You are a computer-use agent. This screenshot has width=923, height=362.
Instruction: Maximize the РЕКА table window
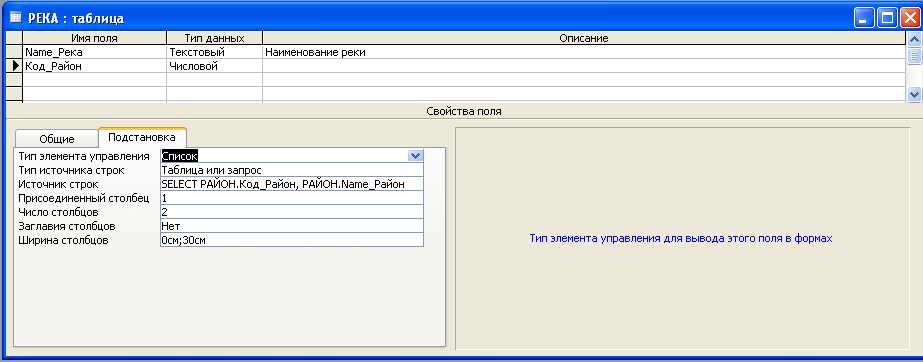[886, 18]
